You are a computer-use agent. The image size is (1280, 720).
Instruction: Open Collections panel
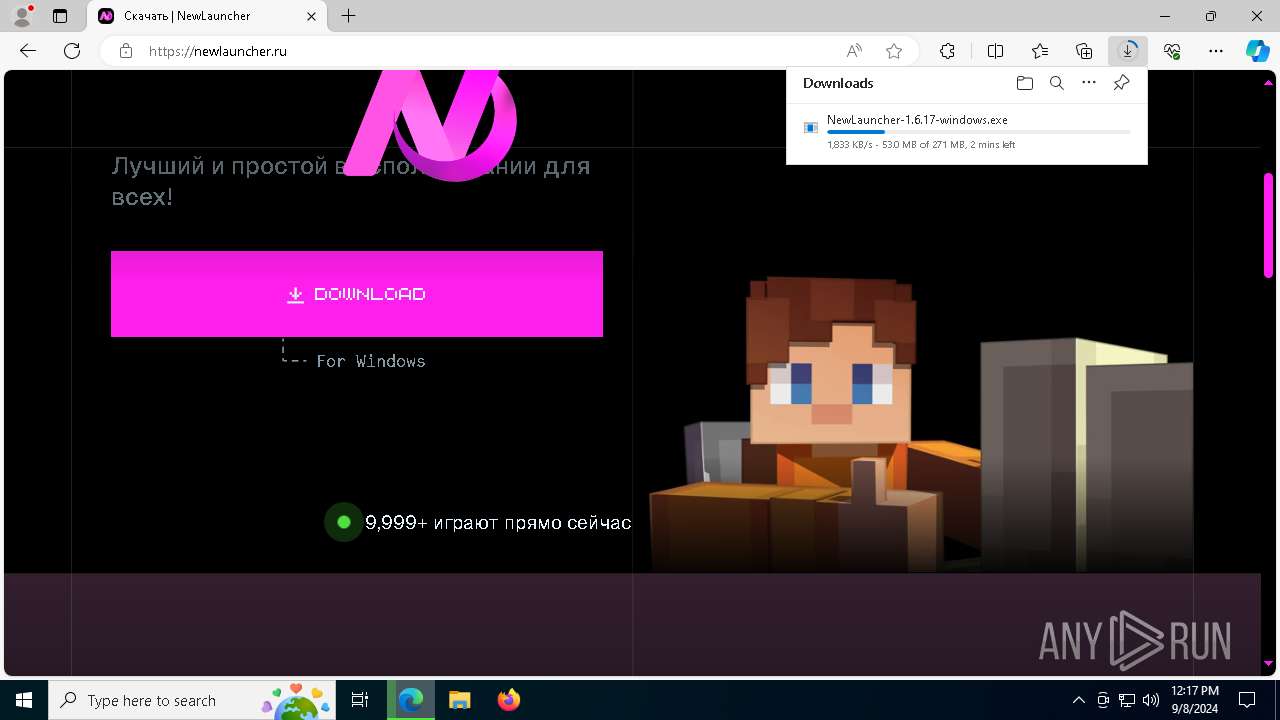tap(1084, 51)
